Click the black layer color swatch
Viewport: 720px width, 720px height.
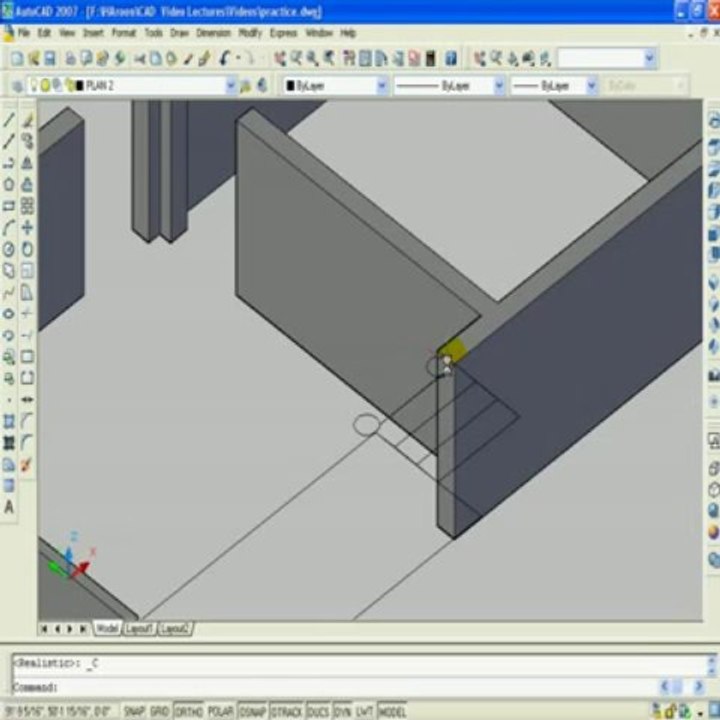click(80, 85)
